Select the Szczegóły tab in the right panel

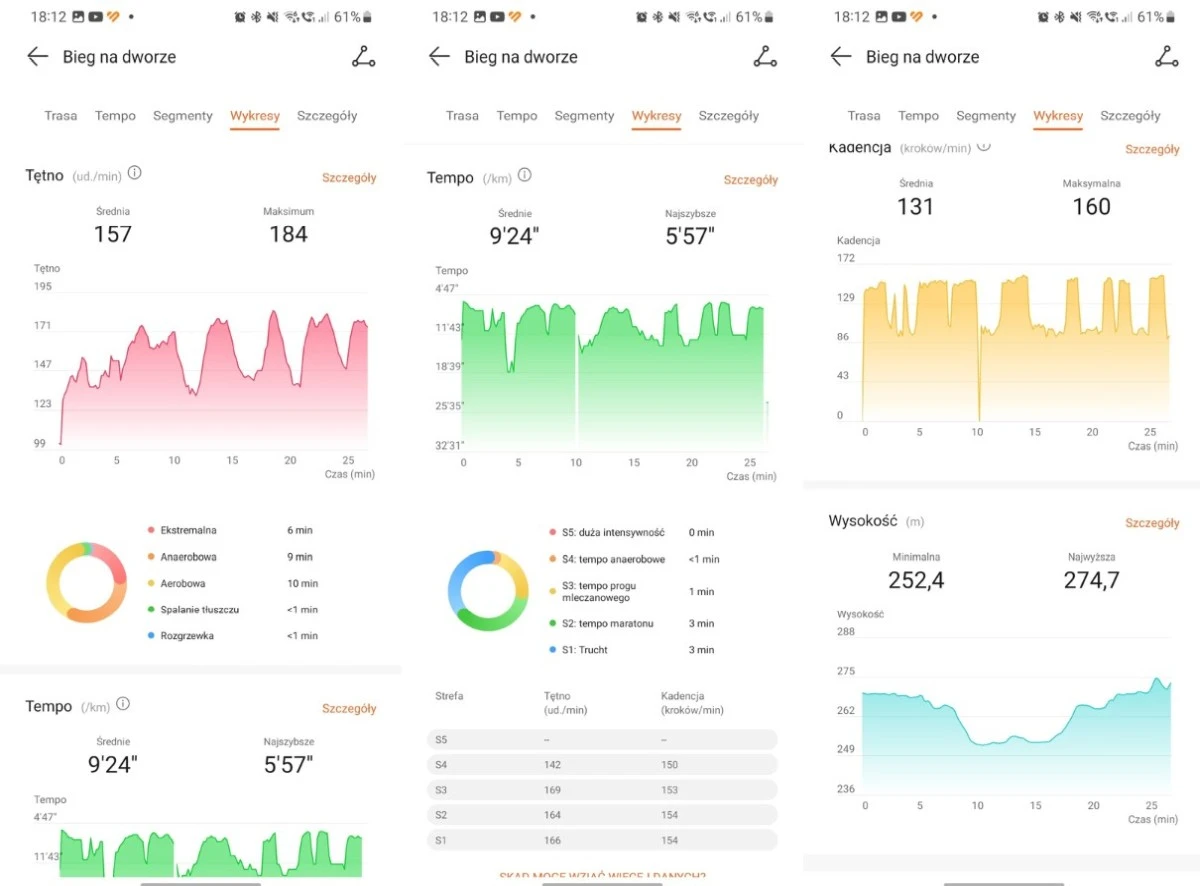point(1130,116)
